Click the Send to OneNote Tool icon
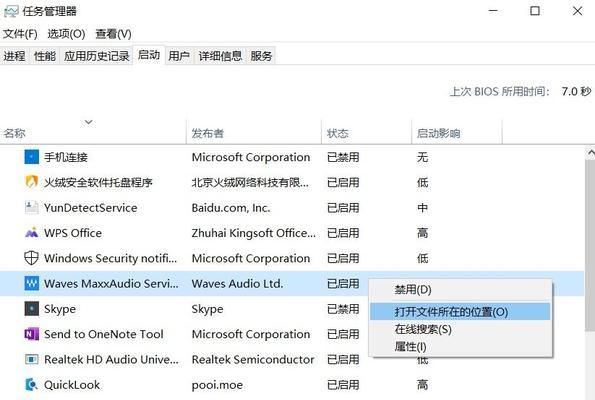 pyautogui.click(x=31, y=334)
